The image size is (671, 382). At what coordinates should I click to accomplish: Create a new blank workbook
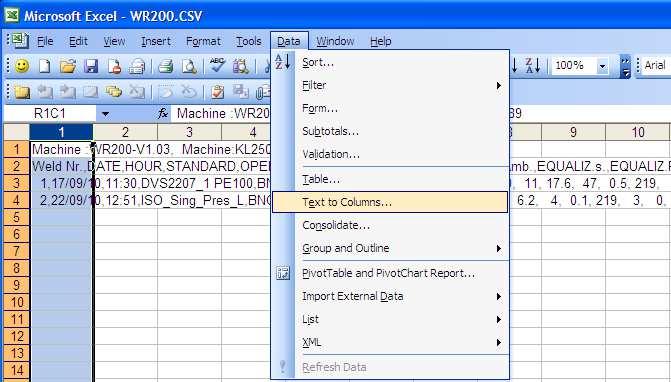pyautogui.click(x=45, y=66)
